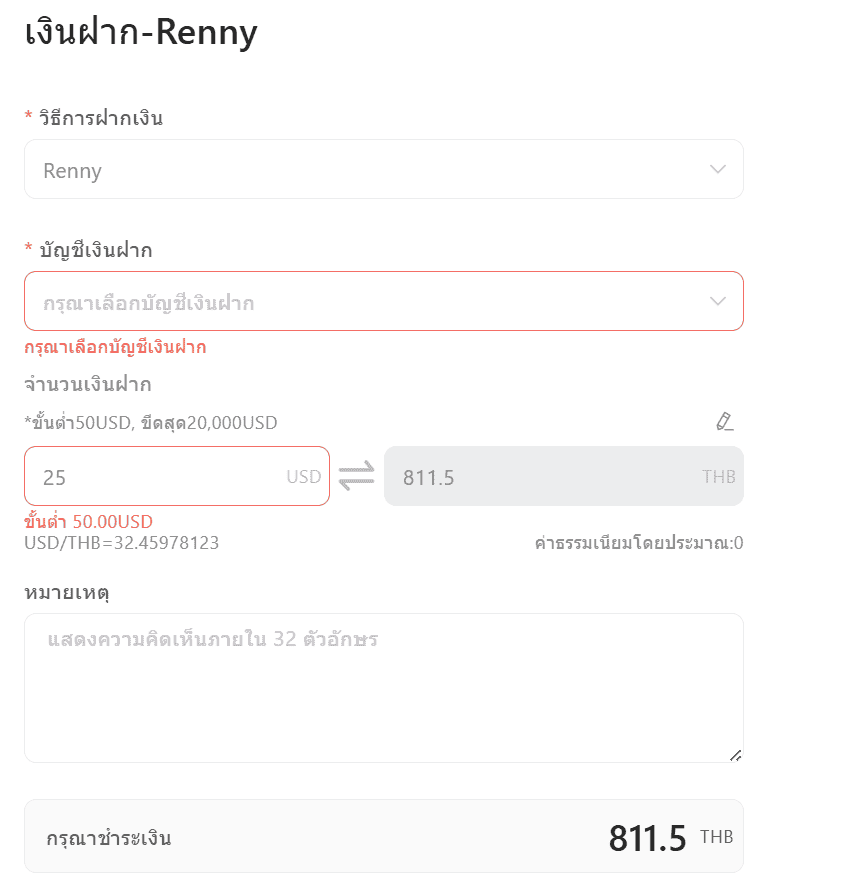The height and width of the screenshot is (889, 842).
Task: Click the วิธีการฝากเงิน field label
Action: [x=100, y=118]
